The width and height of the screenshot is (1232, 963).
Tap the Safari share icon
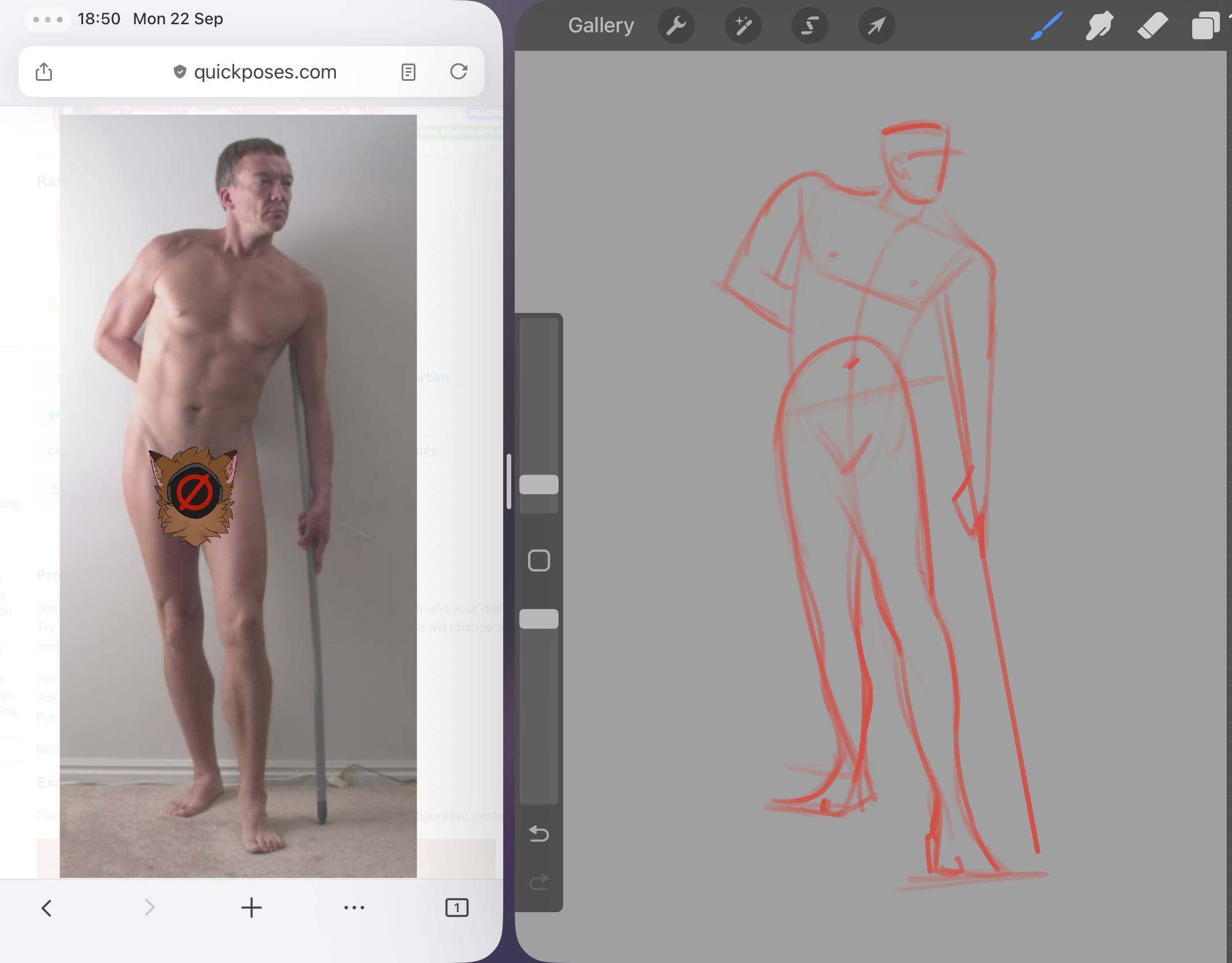[44, 72]
